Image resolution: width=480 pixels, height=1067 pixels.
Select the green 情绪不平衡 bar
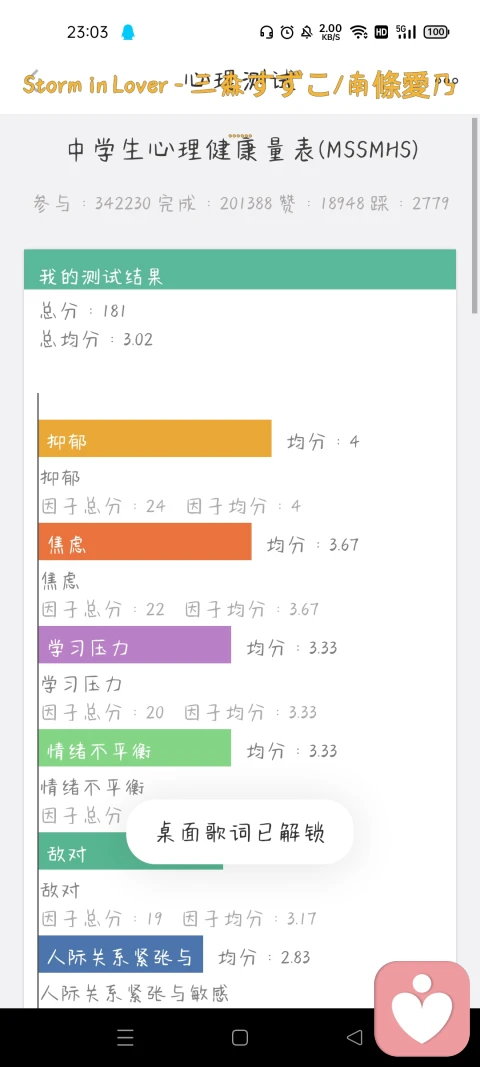134,748
